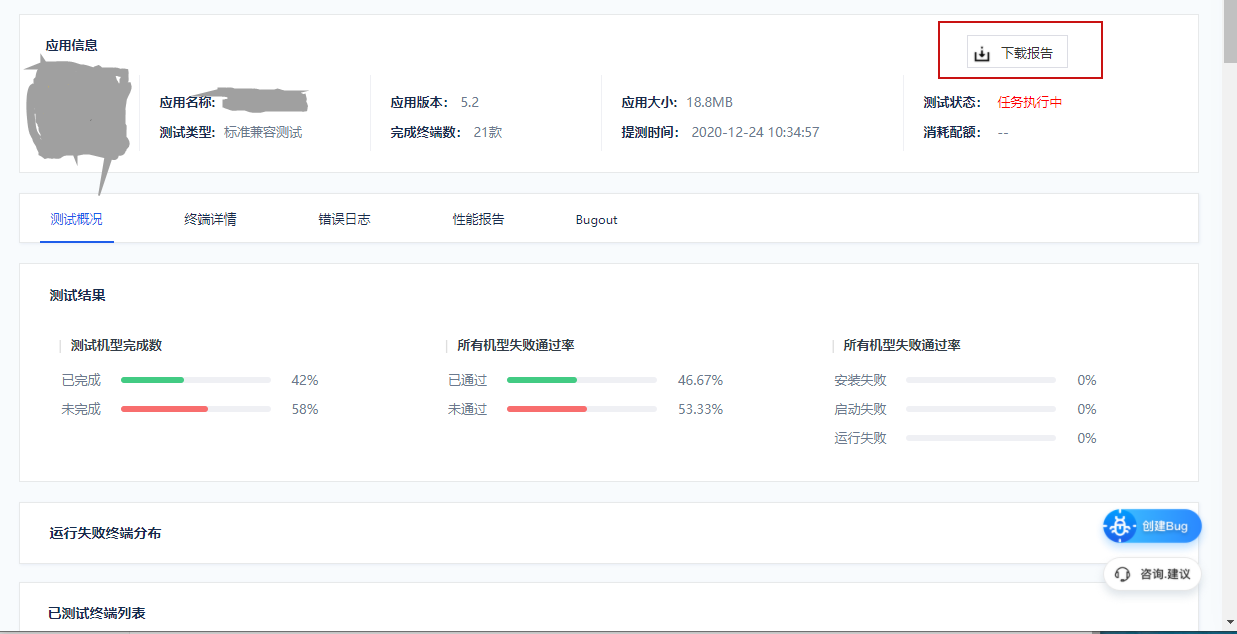Click the 0% value beside 运行失败
The width and height of the screenshot is (1237, 634).
tap(1087, 438)
